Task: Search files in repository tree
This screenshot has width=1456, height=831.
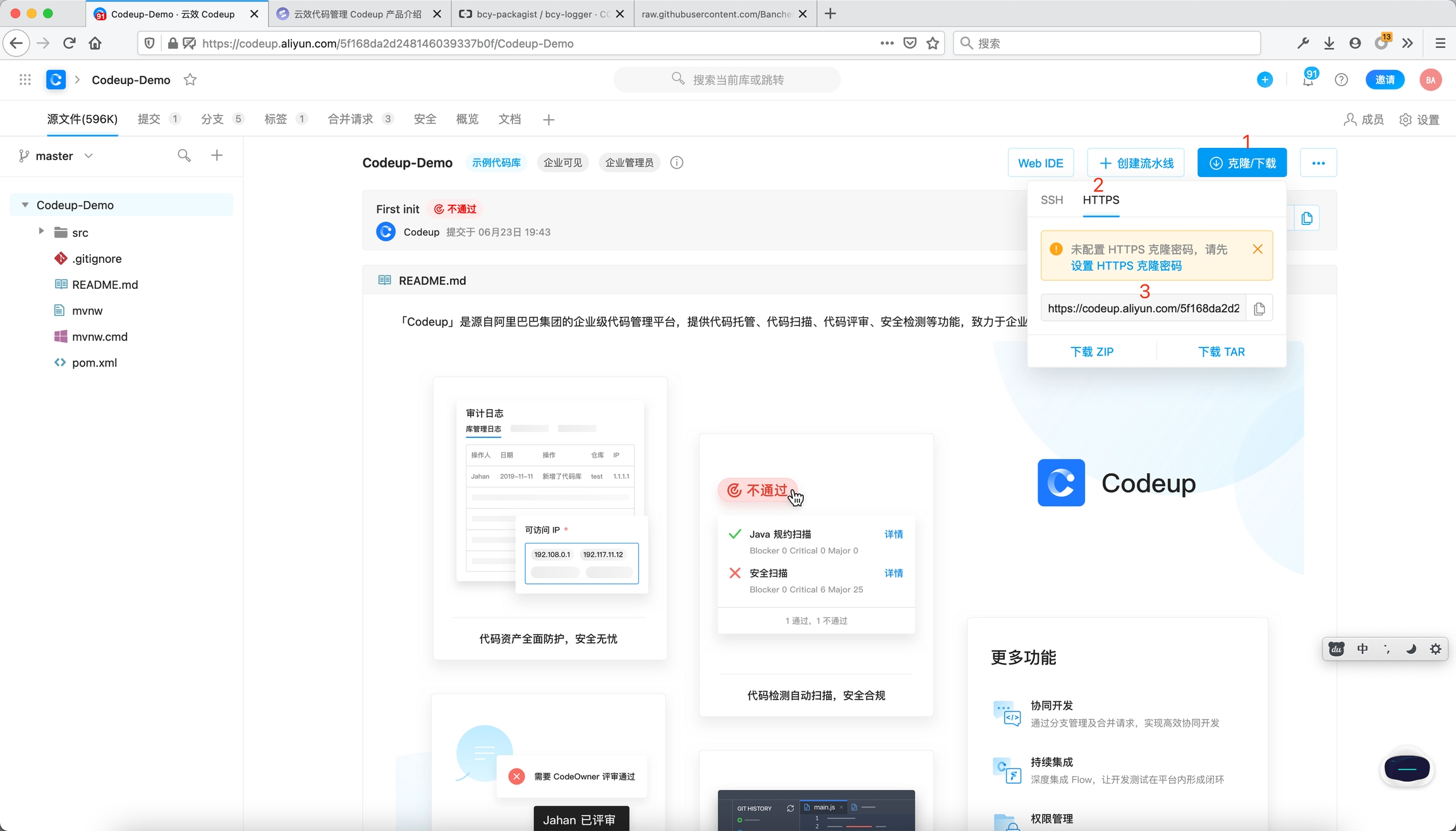Action: coord(184,155)
